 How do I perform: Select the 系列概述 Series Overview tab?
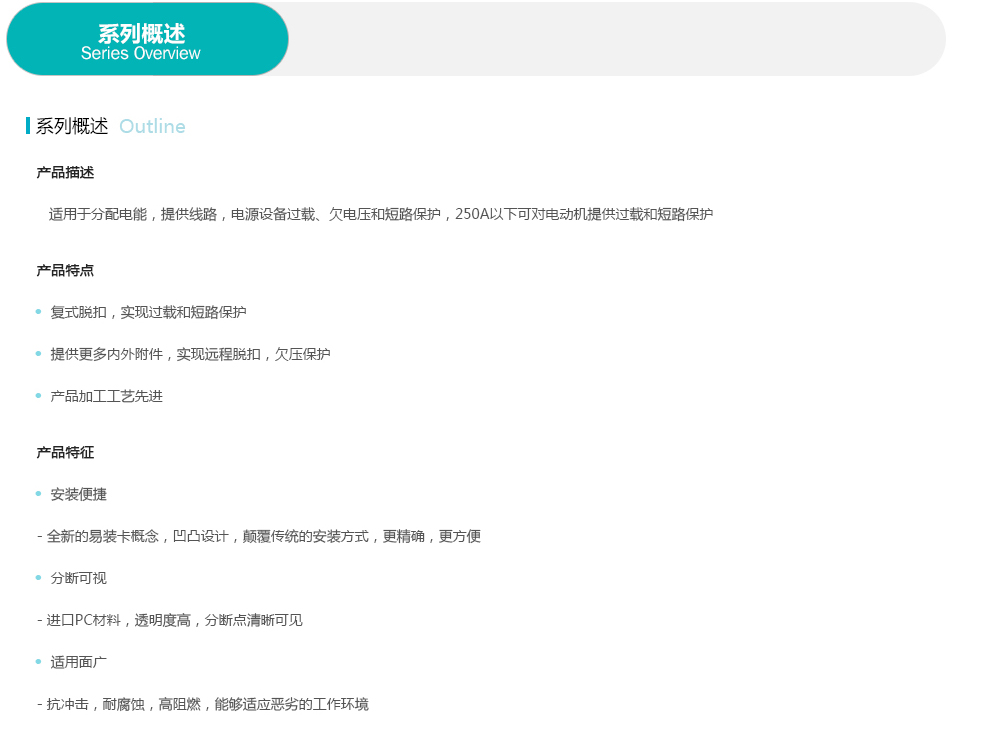pyautogui.click(x=147, y=39)
